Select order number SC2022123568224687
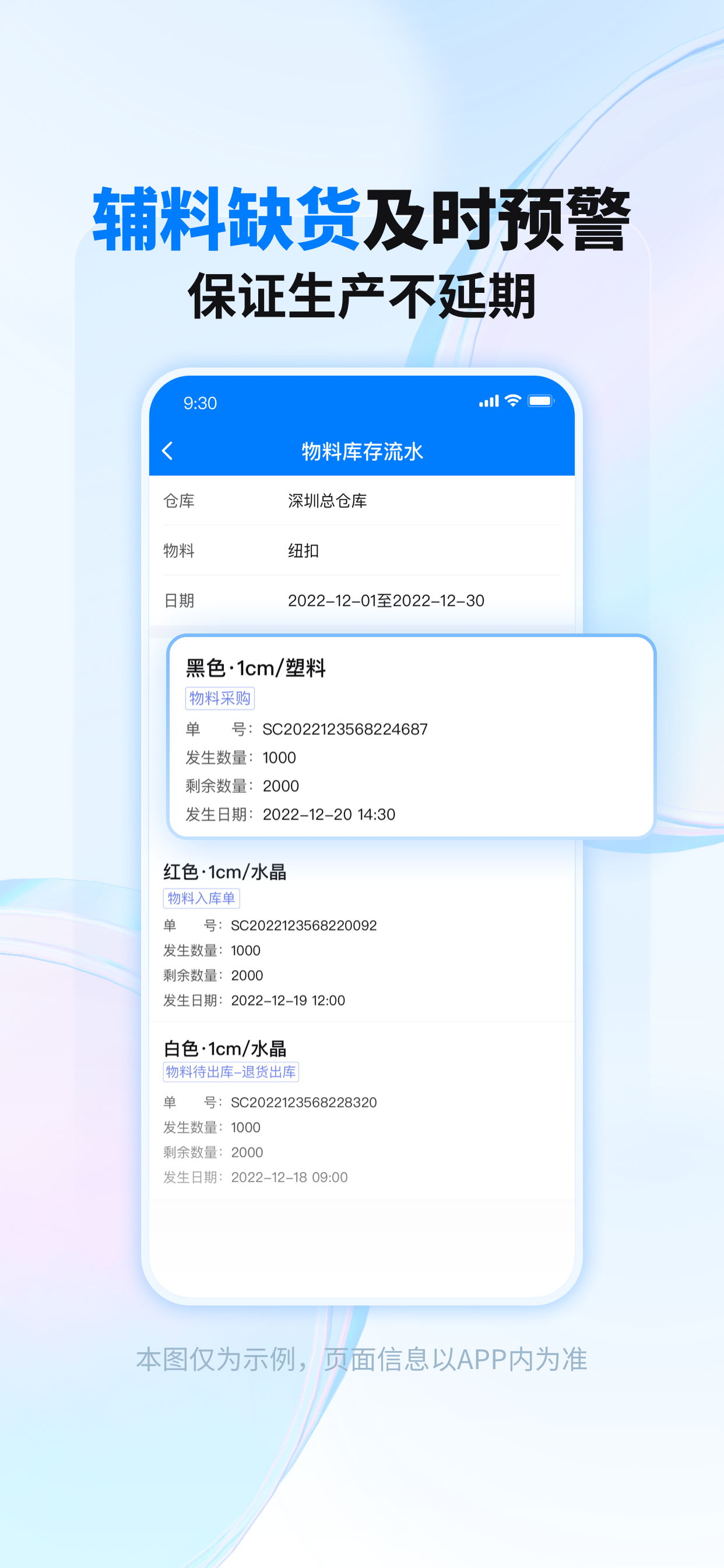 345,729
